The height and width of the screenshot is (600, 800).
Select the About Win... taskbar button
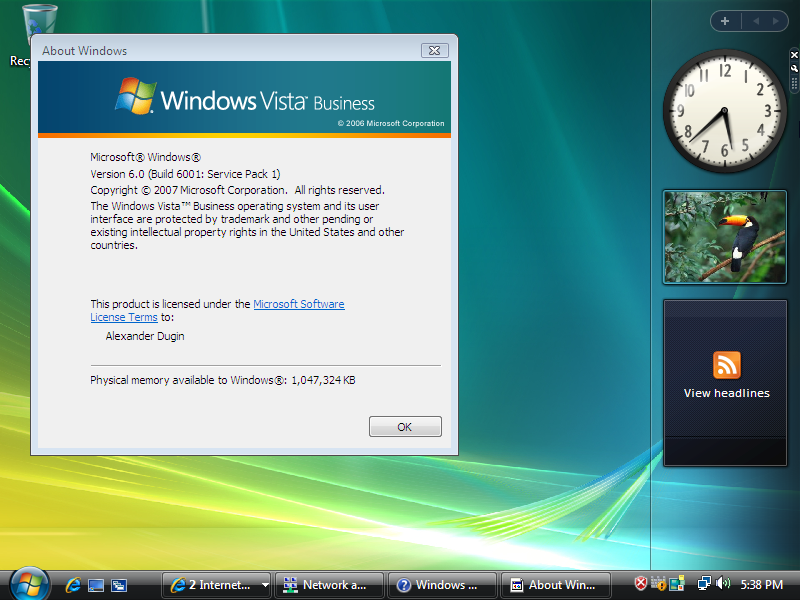(x=555, y=585)
